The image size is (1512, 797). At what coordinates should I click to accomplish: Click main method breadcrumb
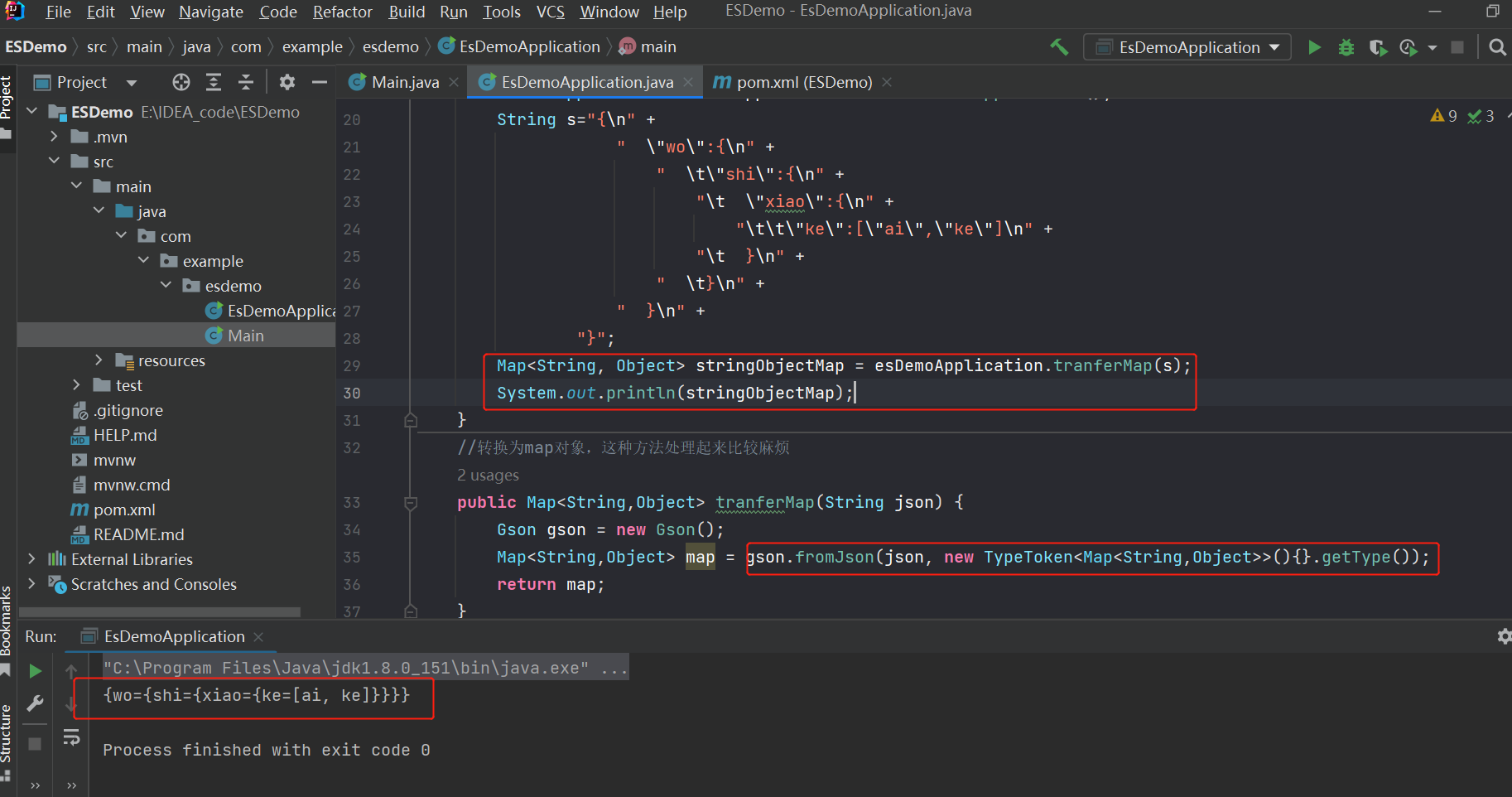[648, 47]
